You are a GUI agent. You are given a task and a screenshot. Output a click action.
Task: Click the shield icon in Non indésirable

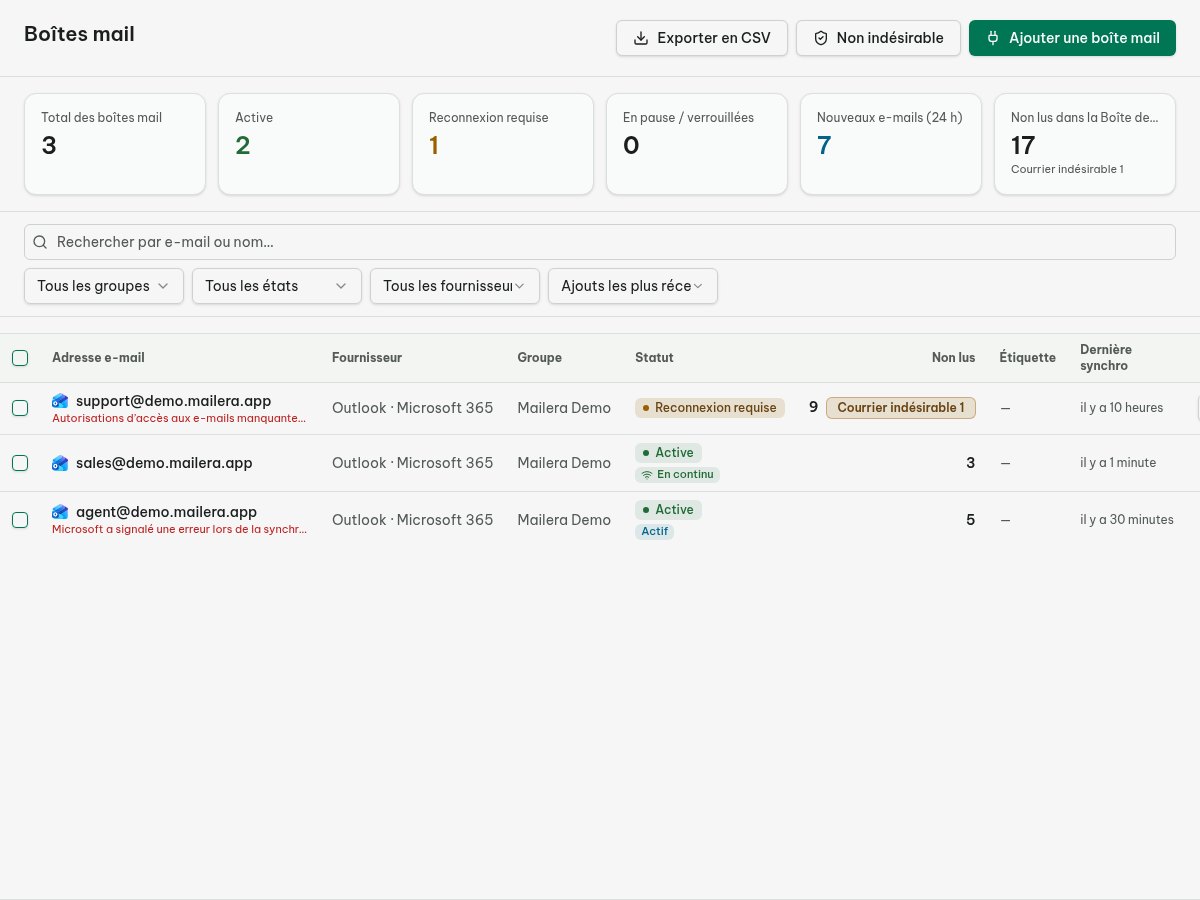821,38
